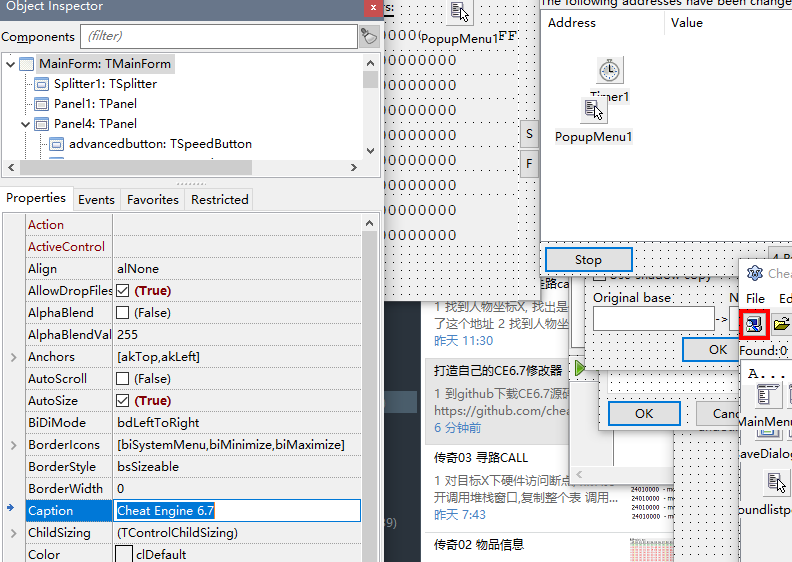Click the green arrow play icon
The image size is (792, 562).
(580, 368)
